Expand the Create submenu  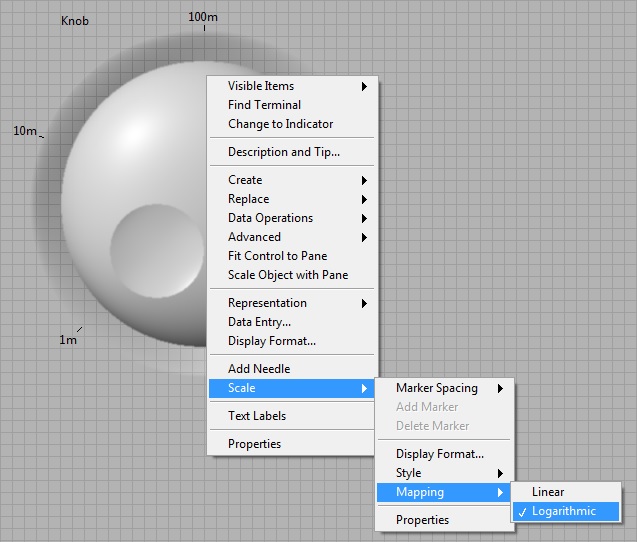pos(292,180)
